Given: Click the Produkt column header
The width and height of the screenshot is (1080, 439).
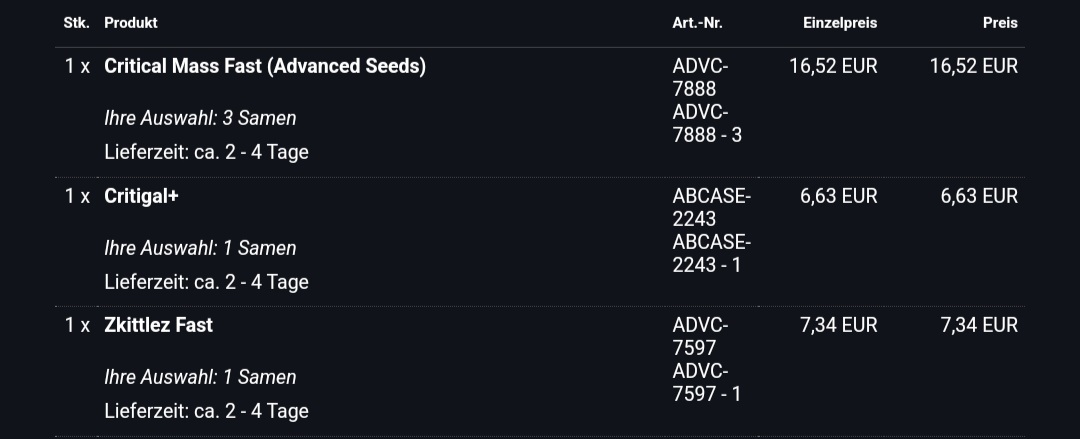Looking at the screenshot, I should [131, 23].
